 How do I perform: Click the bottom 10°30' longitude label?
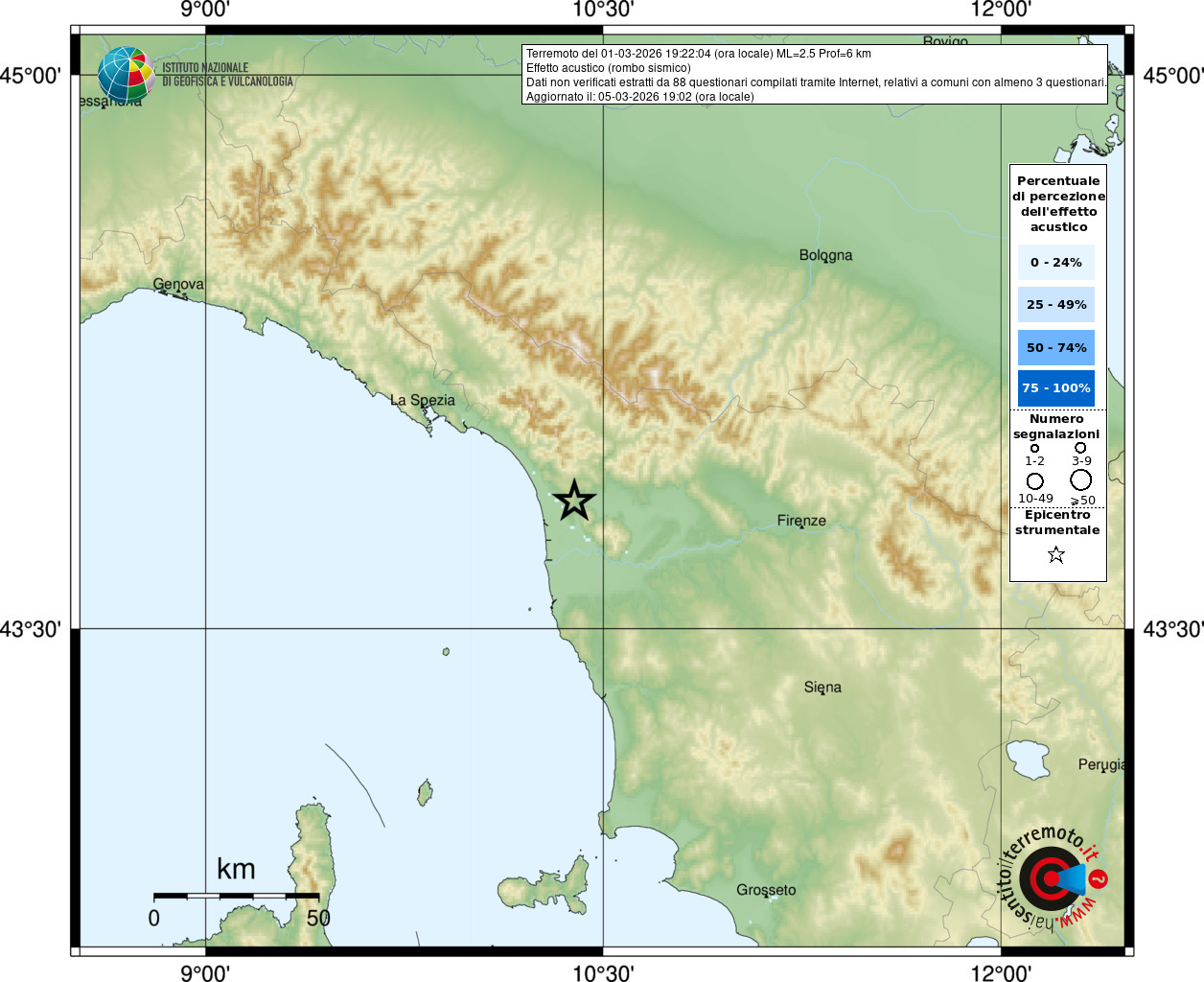point(603,973)
